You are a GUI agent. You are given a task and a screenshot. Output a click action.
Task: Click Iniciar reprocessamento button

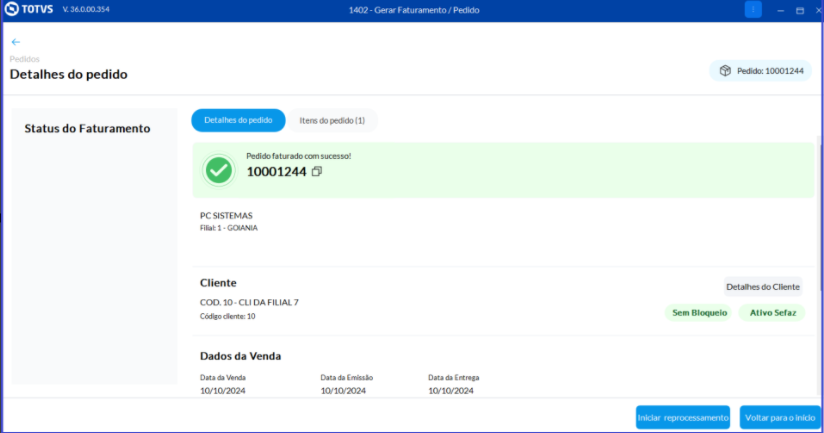click(683, 418)
